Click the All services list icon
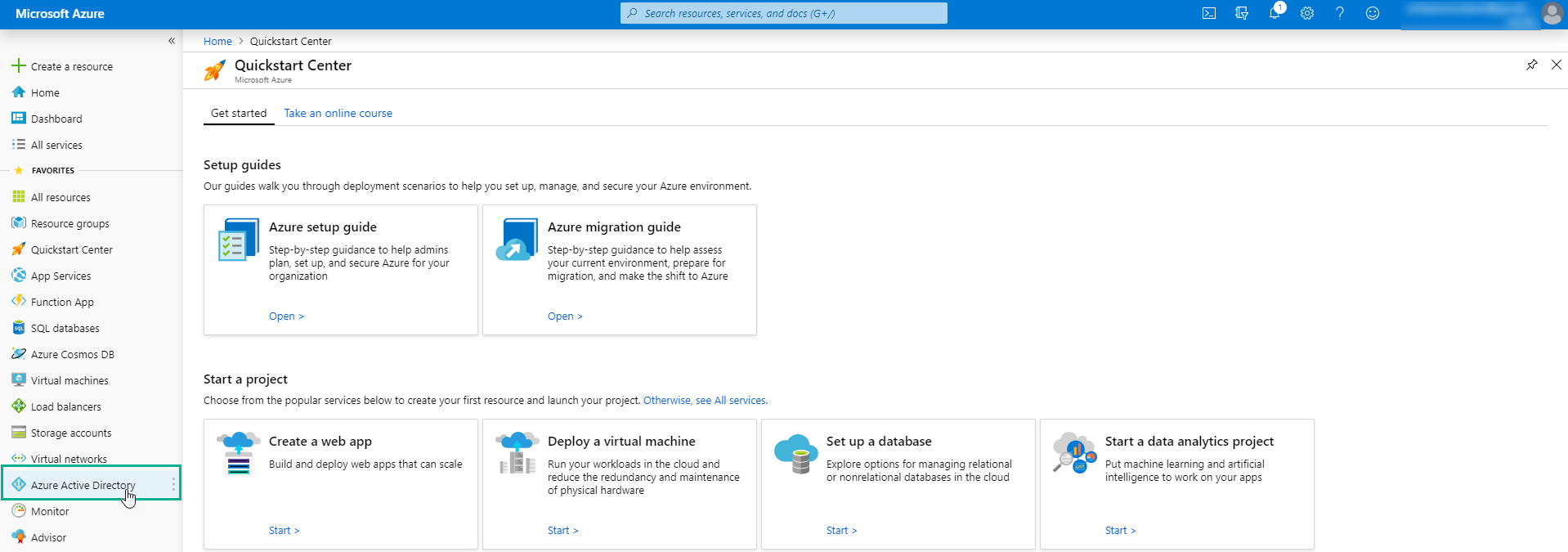The height and width of the screenshot is (552, 1568). point(19,144)
